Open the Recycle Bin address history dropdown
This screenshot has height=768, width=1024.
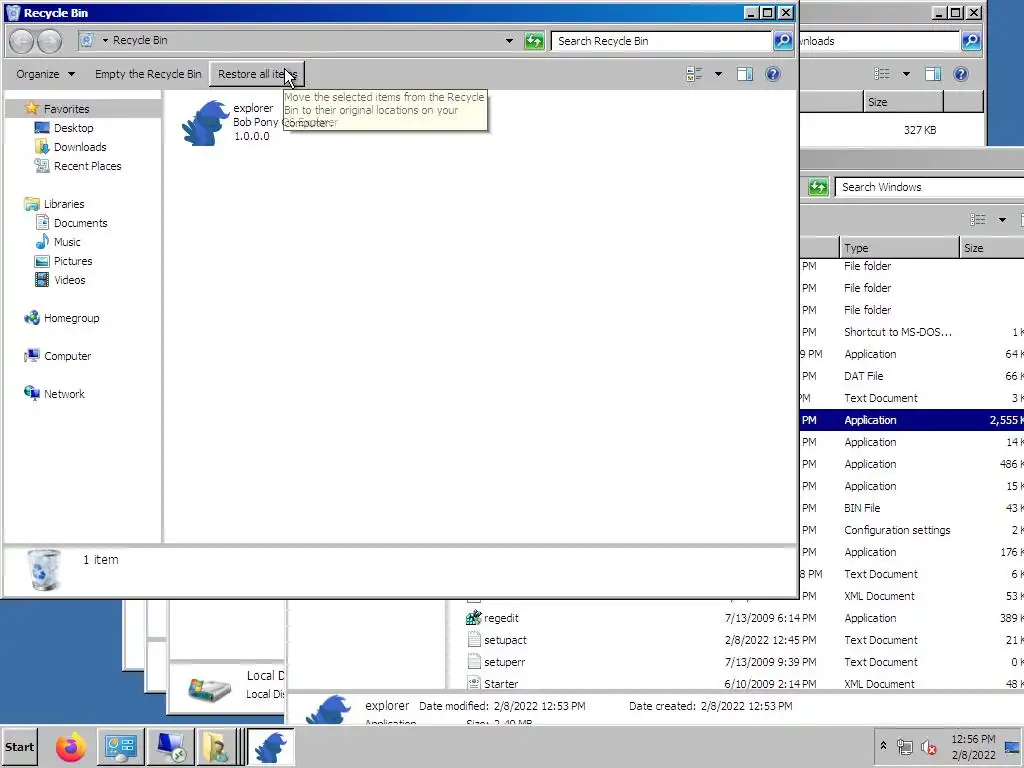[x=509, y=41]
